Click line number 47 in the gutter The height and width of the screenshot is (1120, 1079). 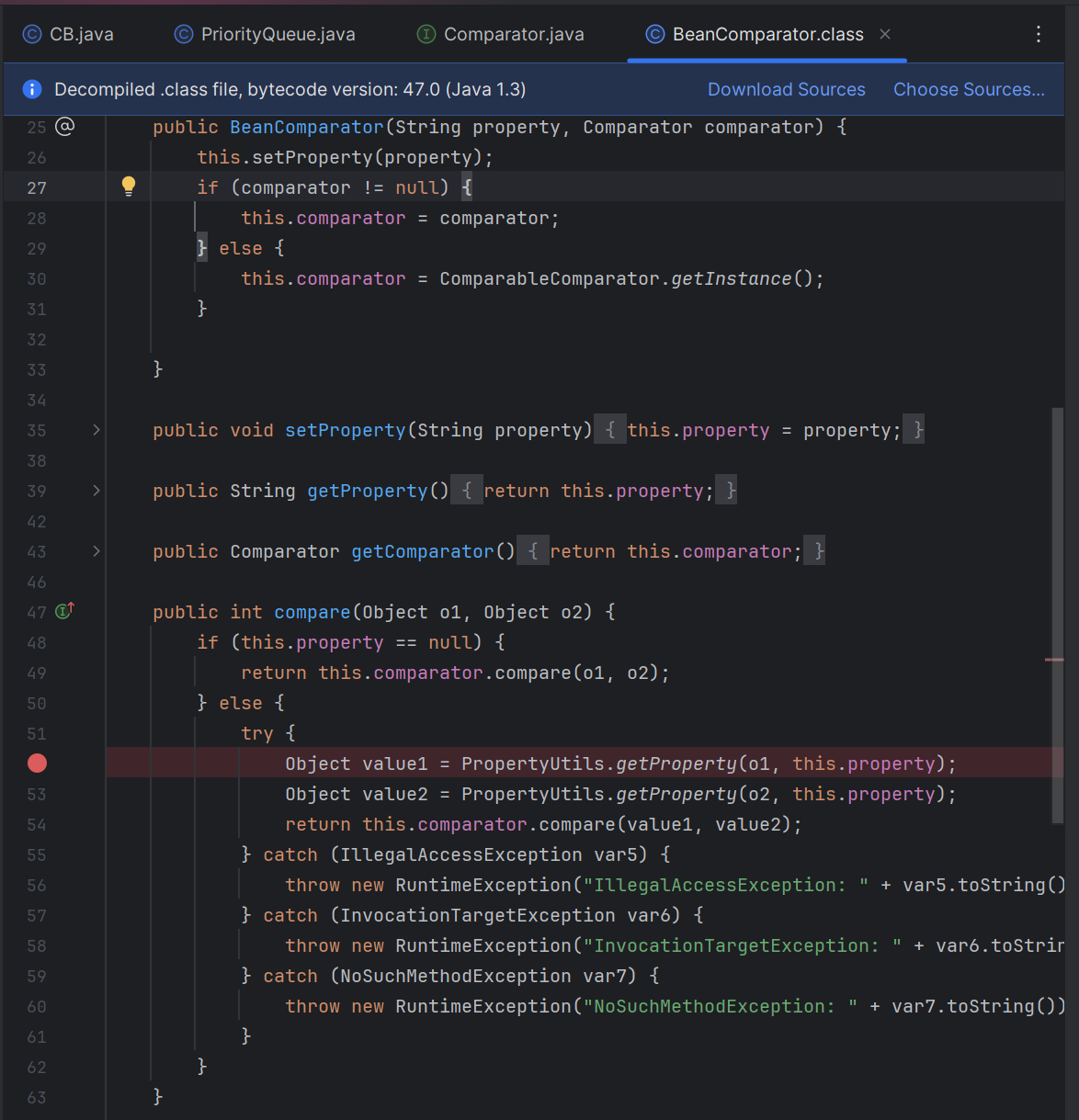37,612
